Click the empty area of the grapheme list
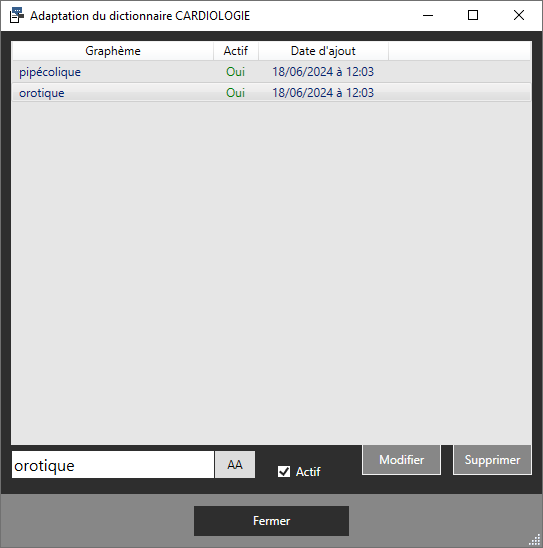The width and height of the screenshot is (543, 548). tap(272, 273)
